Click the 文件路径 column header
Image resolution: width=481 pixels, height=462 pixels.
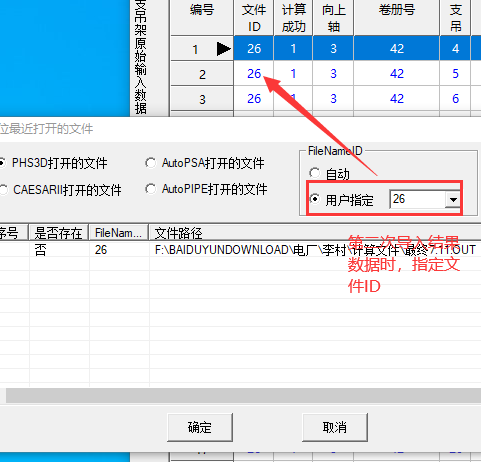click(x=315, y=233)
